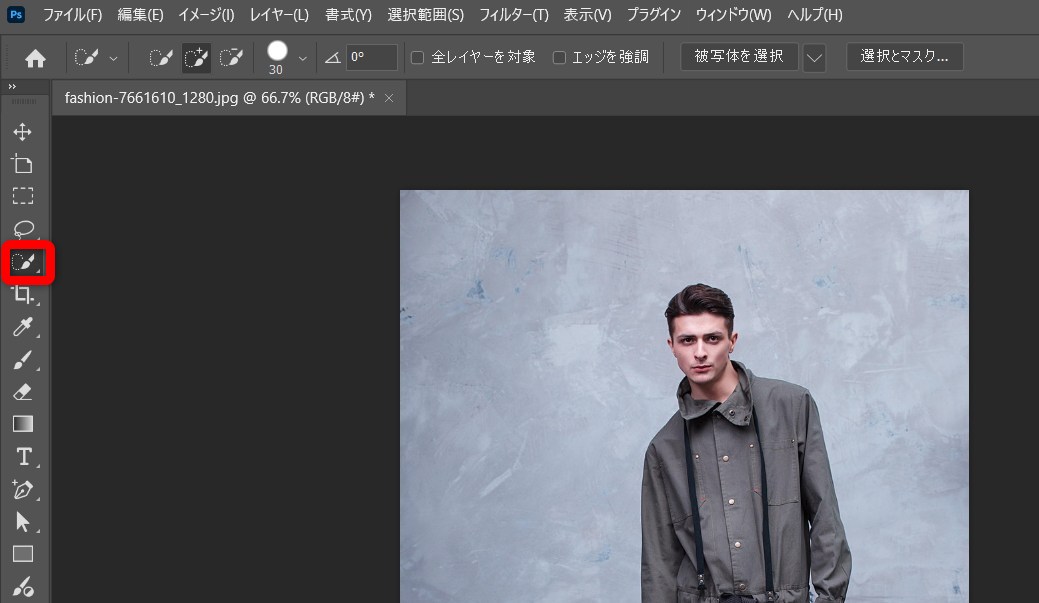Viewport: 1039px width, 603px height.
Task: Select the Crop tool
Action: point(23,295)
